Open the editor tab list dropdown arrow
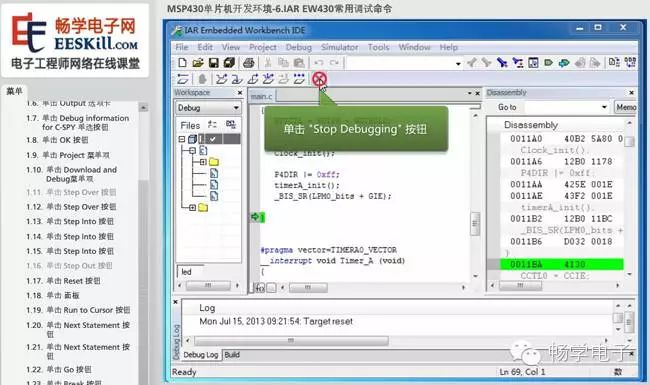The height and width of the screenshot is (385, 650). 469,93
